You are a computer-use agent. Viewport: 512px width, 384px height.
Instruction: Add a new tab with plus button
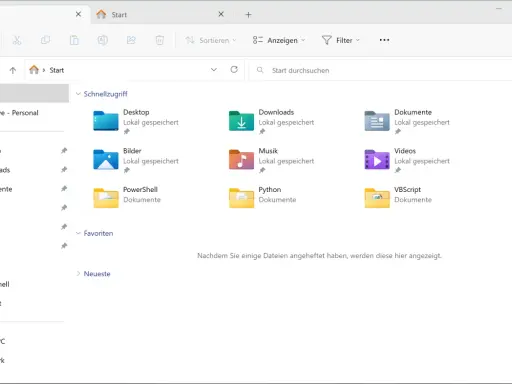248,15
